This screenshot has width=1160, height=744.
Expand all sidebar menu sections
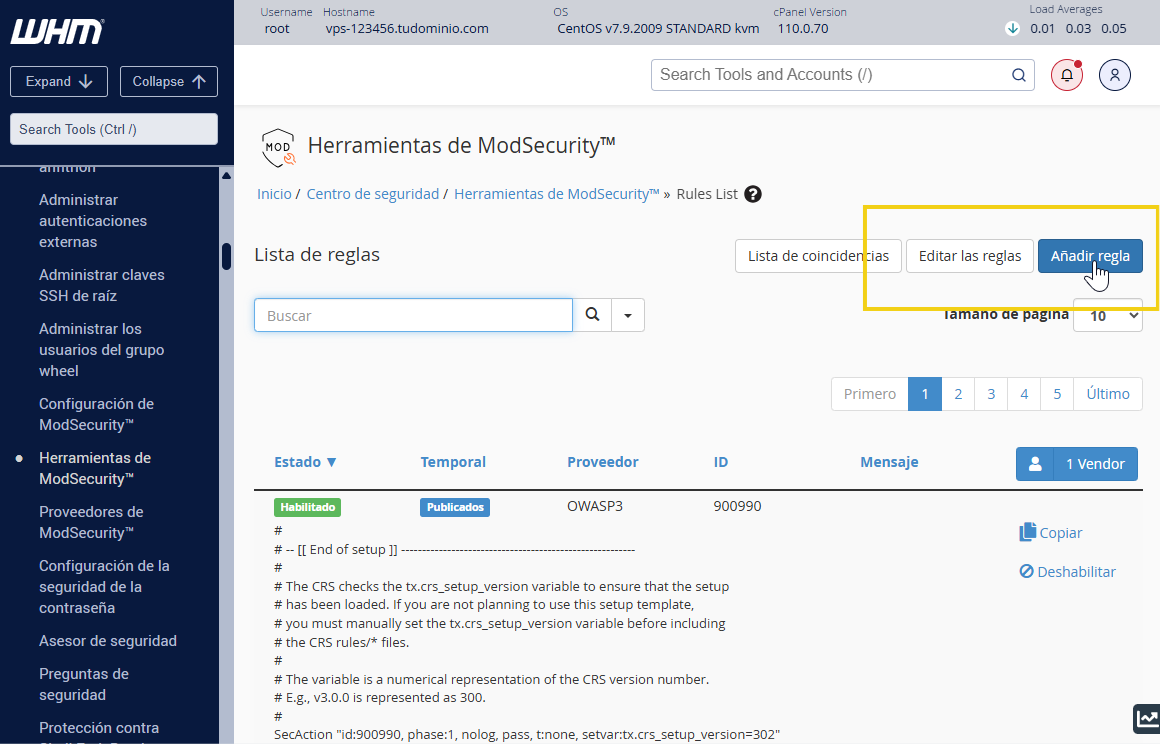tap(59, 81)
